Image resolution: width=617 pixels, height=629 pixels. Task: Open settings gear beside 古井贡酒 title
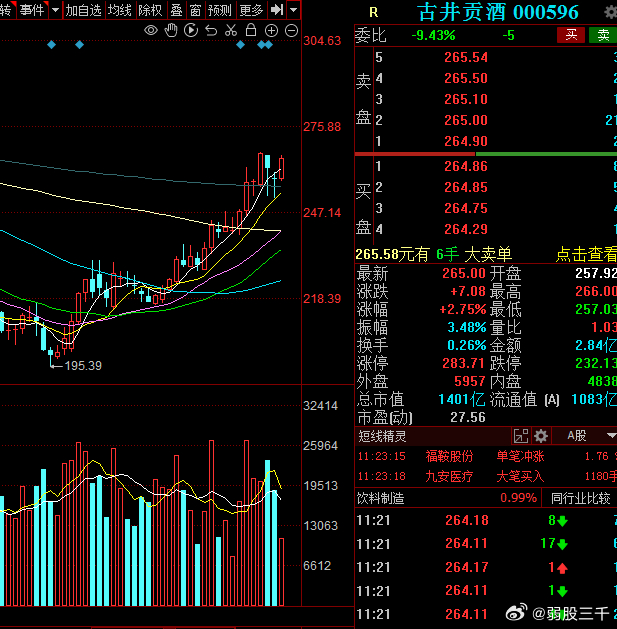tap(611, 12)
